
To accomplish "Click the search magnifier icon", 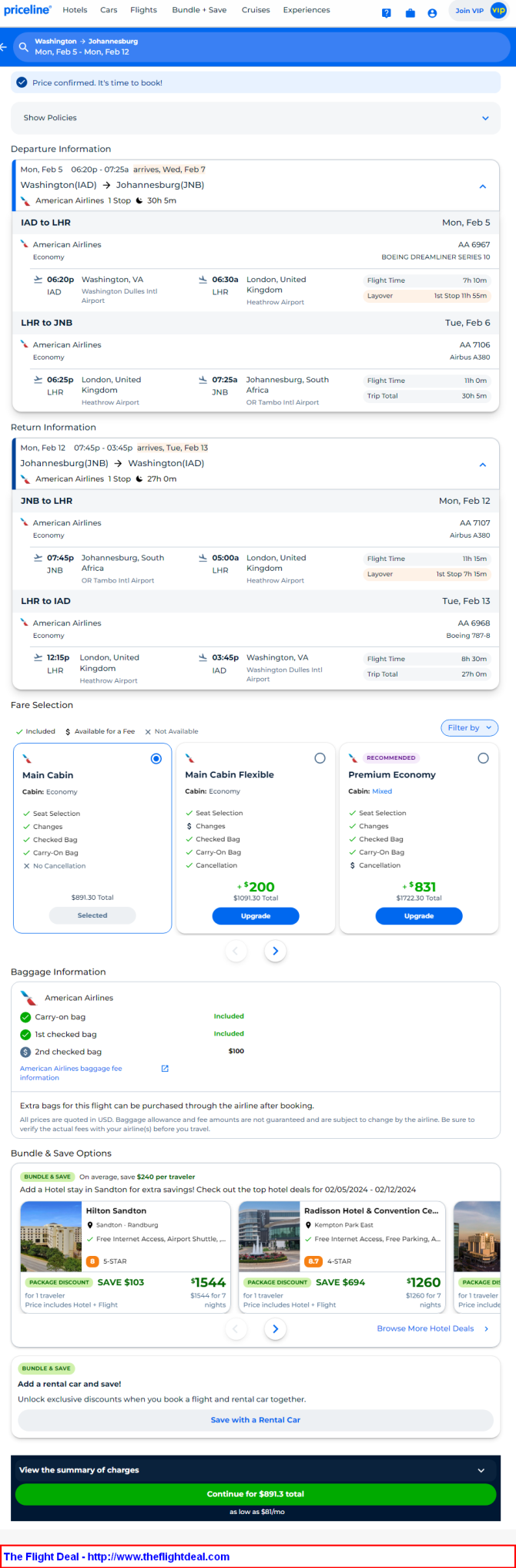I will [23, 47].
